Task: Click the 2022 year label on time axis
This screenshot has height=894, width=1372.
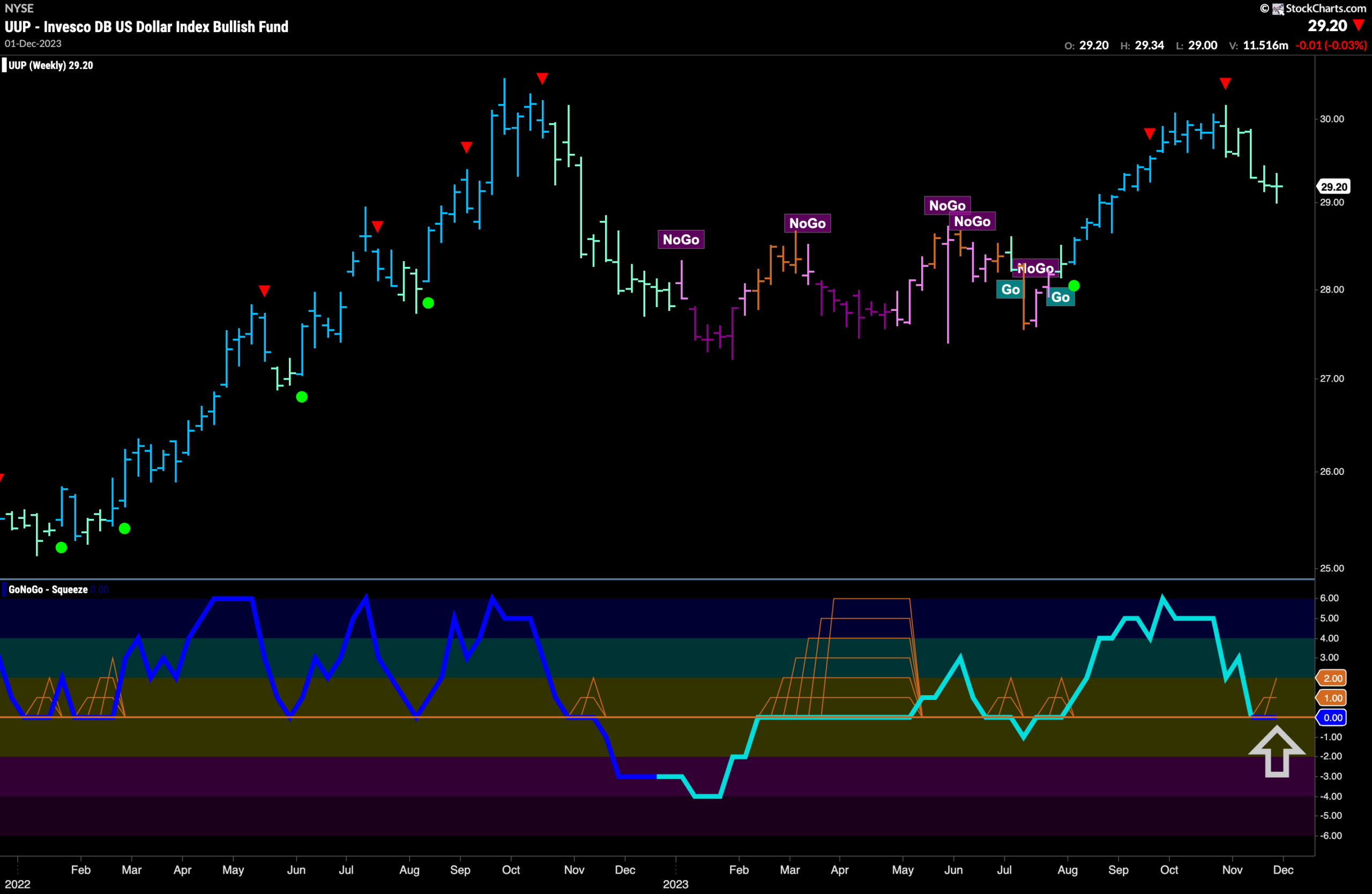Action: [x=17, y=884]
